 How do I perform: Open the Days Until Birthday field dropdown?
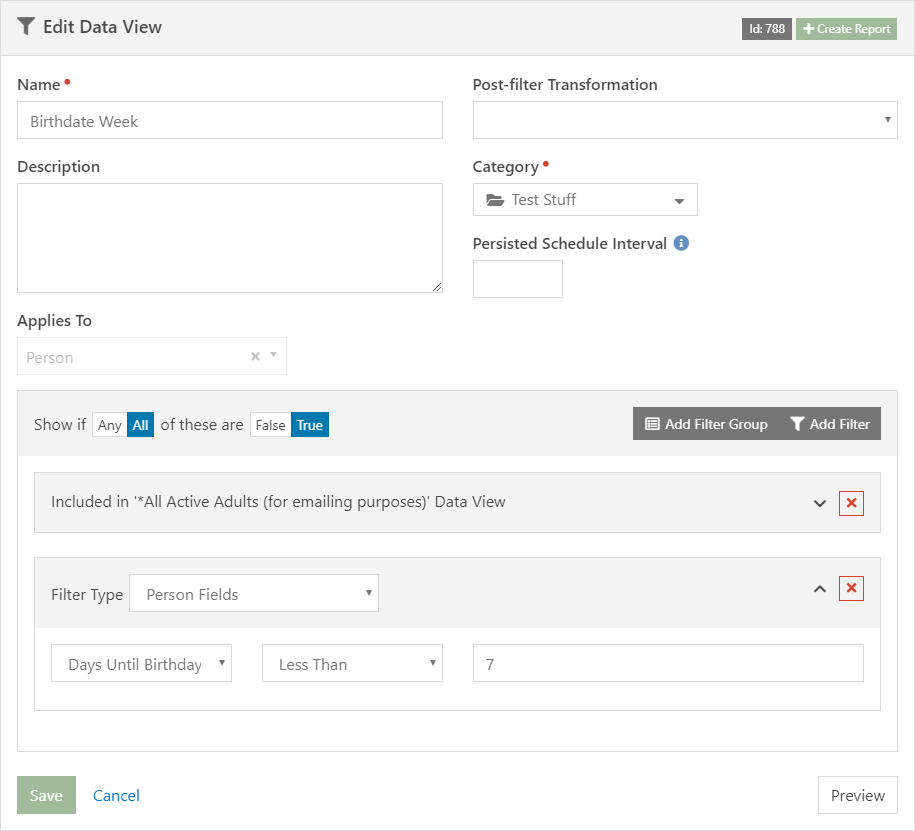coord(141,664)
